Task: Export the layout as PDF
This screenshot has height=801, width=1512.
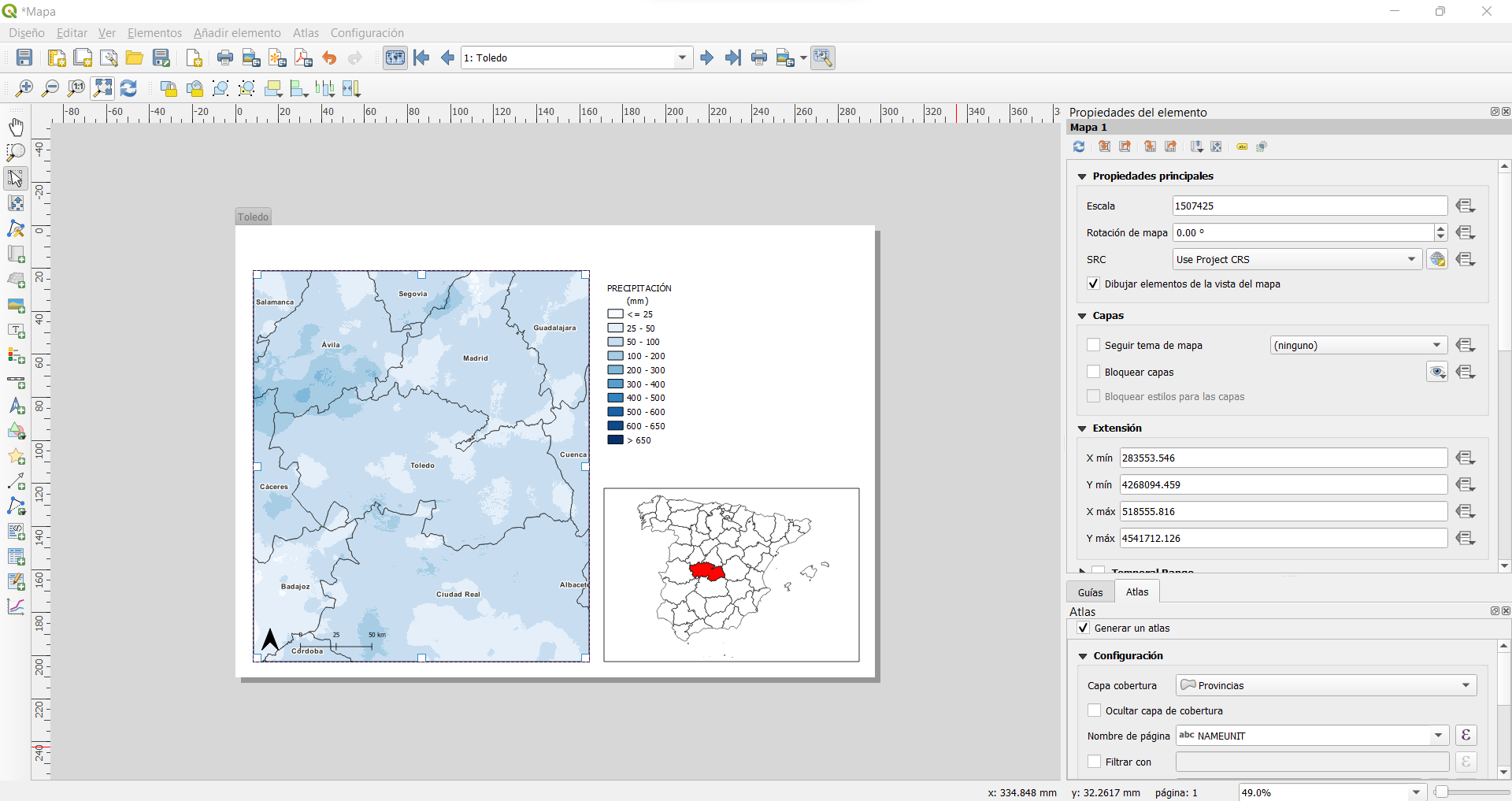Action: coord(302,57)
